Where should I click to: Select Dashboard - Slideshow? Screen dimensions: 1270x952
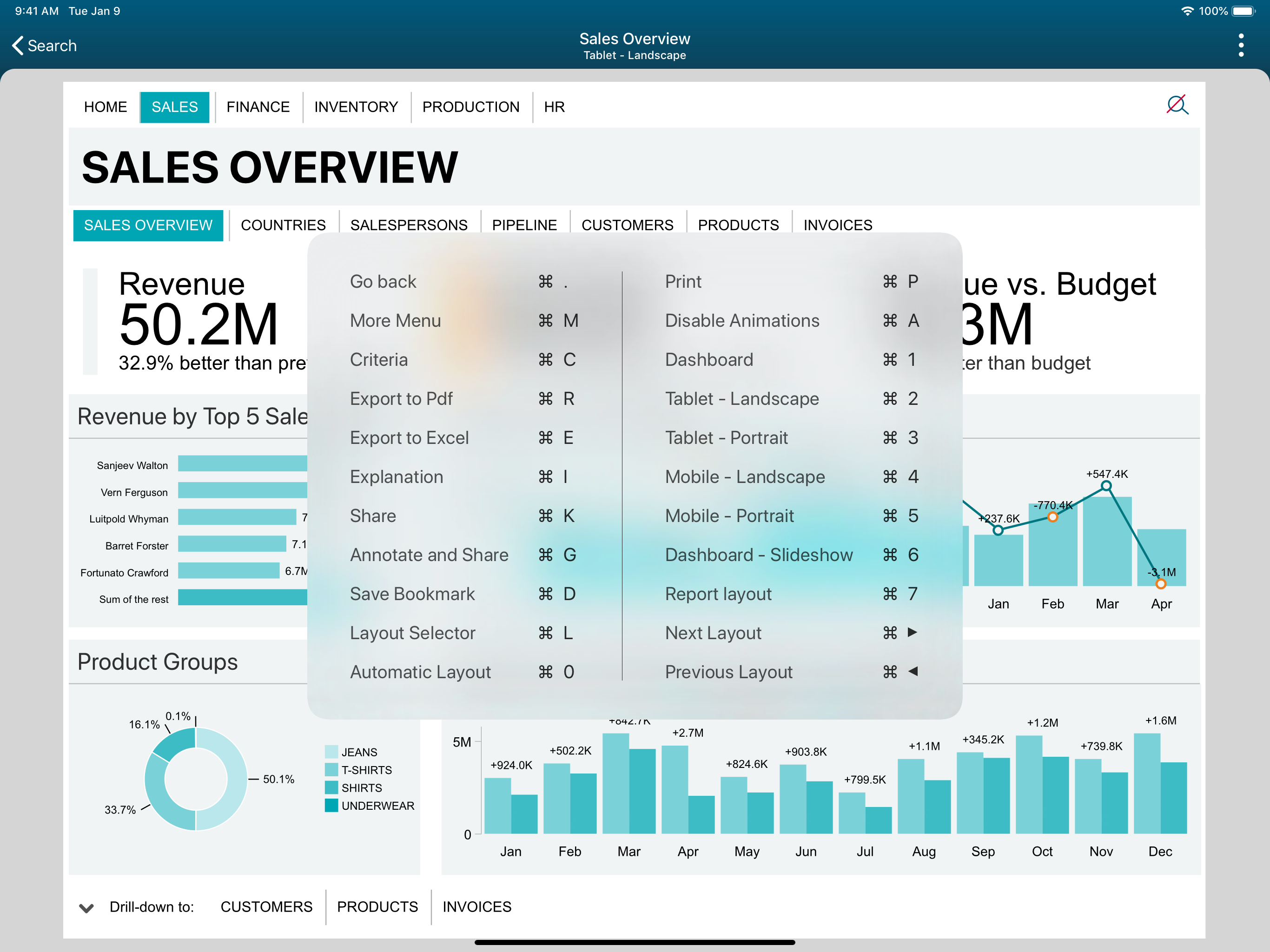[x=792, y=555]
